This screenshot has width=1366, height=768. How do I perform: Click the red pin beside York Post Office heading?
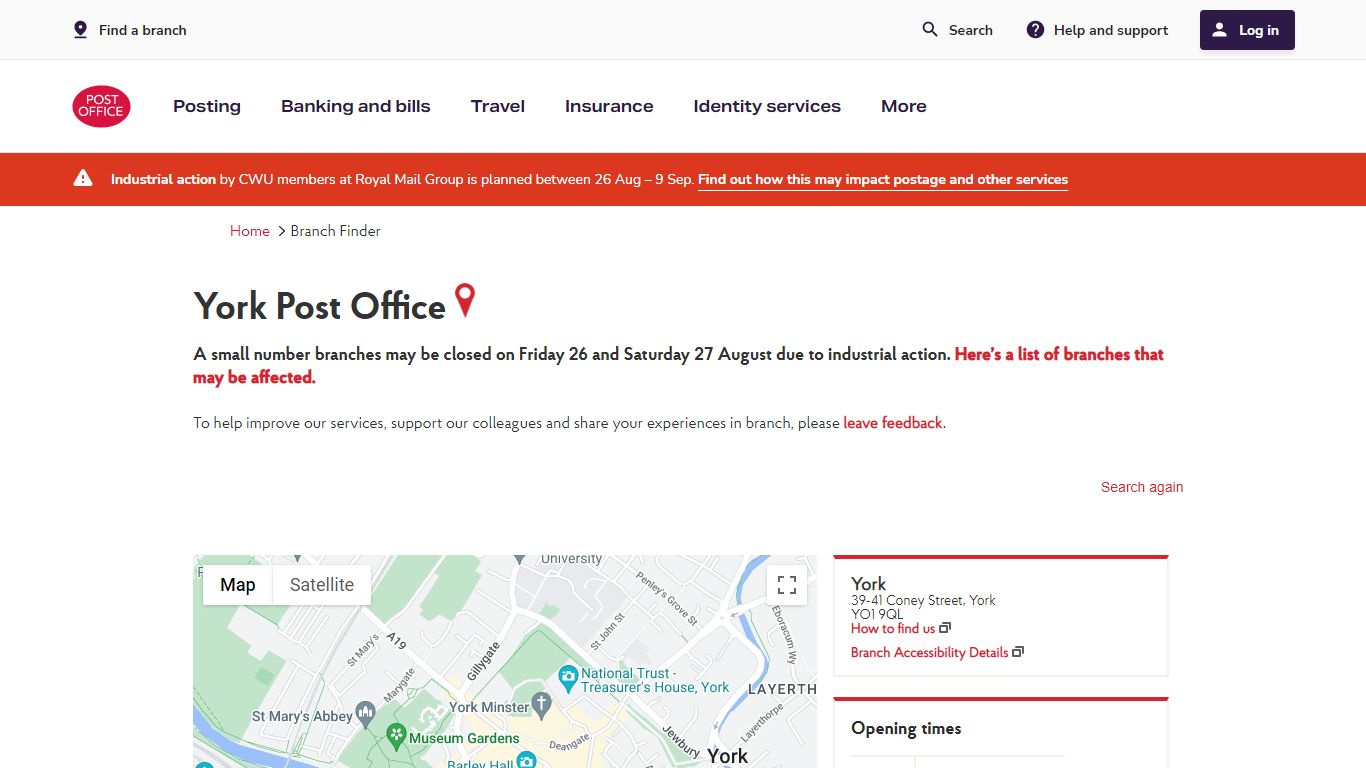465,300
